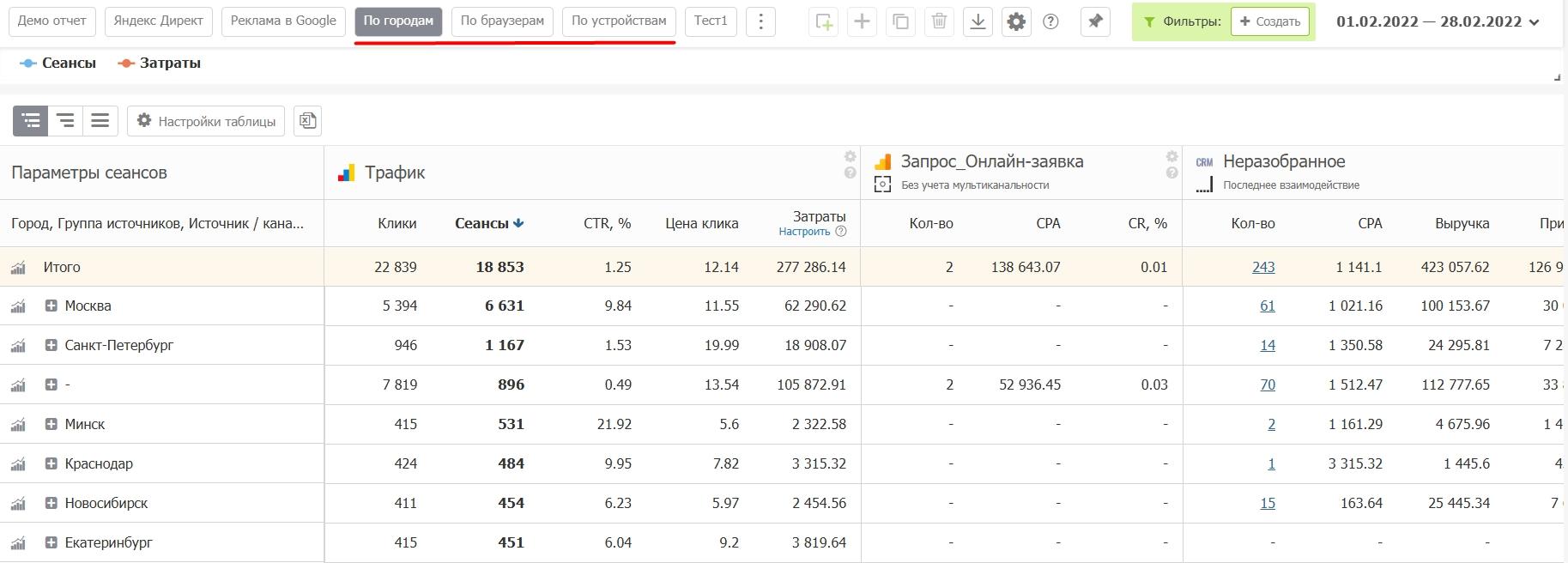1568x563 pixels.
Task: Click the Сеансы column header with sort arrow
Action: pyautogui.click(x=489, y=223)
